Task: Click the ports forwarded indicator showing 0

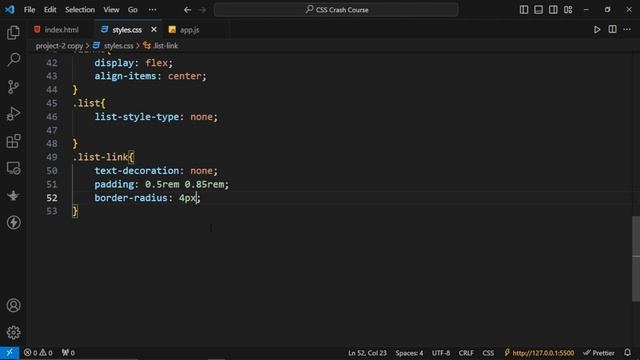Action: [68, 353]
